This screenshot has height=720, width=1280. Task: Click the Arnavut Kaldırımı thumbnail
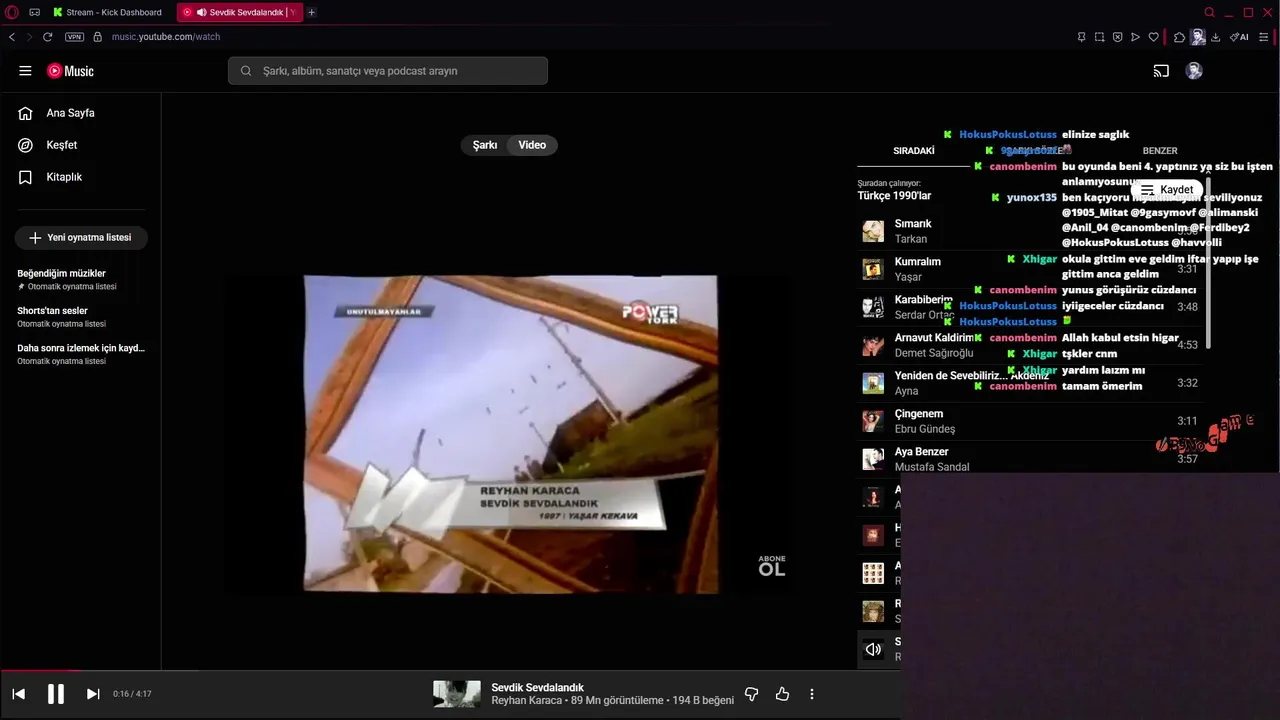pyautogui.click(x=873, y=345)
